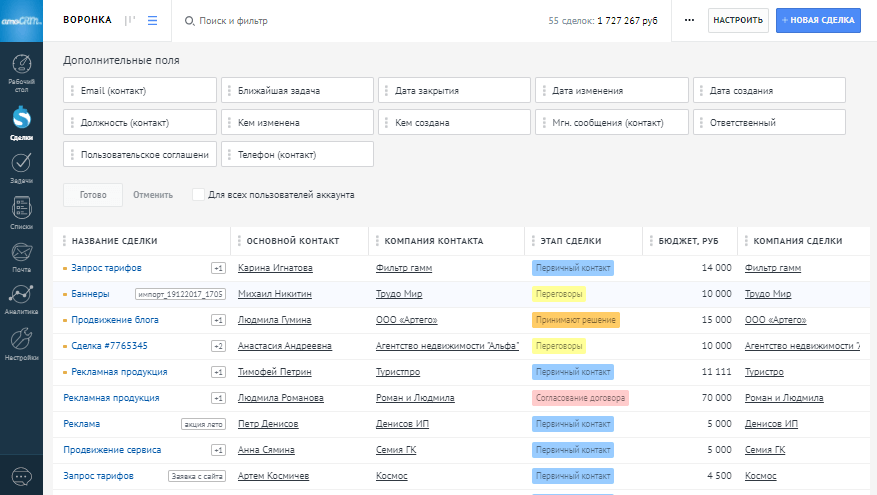Viewport: 877px width, 495px height.
Task: Switch to list view icon next to ВОРОНКА
Action: [153, 20]
